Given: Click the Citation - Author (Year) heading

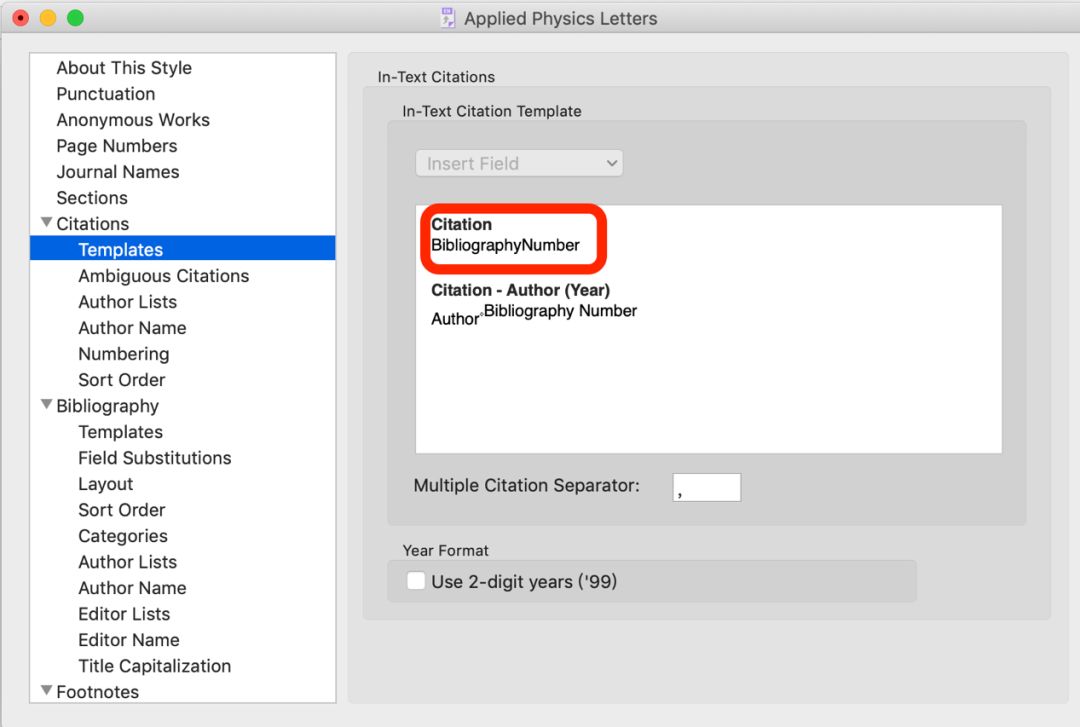Looking at the screenshot, I should (521, 290).
